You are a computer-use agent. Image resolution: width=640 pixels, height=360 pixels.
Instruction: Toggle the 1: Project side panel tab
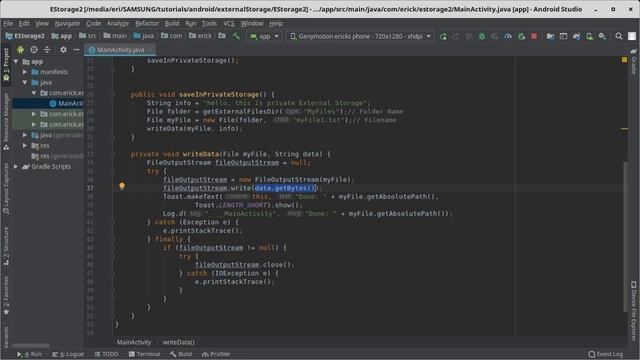coord(6,65)
